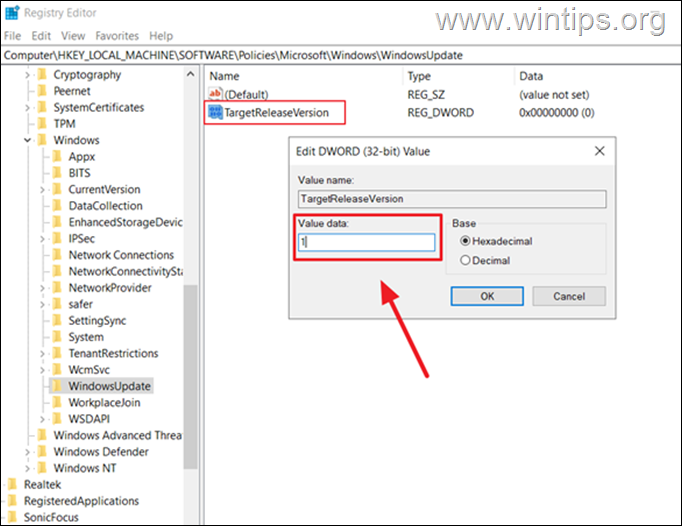This screenshot has width=682, height=526.
Task: Click the Network Connections folder icon
Action: pyautogui.click(x=57, y=255)
